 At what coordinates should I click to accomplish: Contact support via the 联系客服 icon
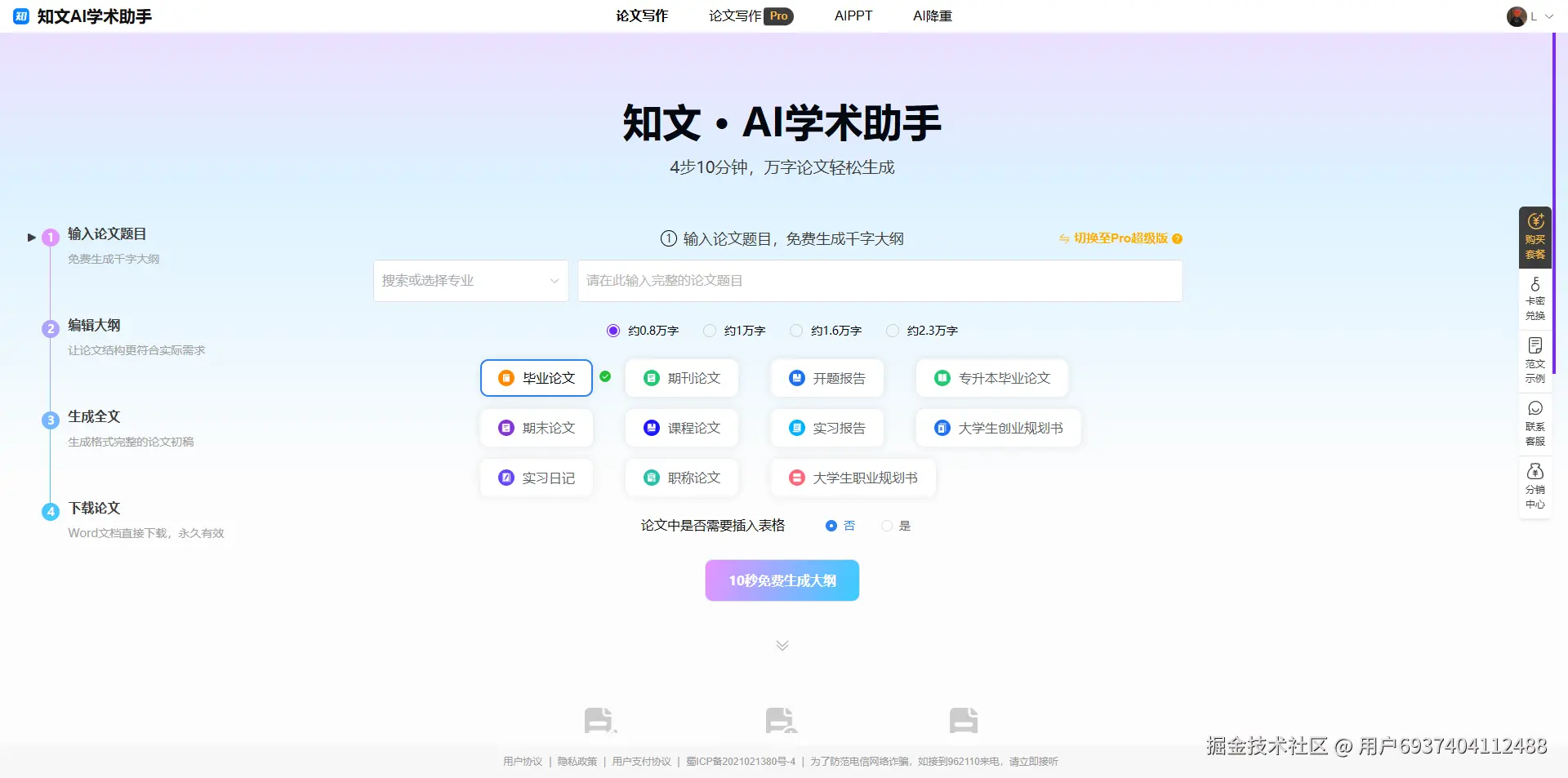1535,424
